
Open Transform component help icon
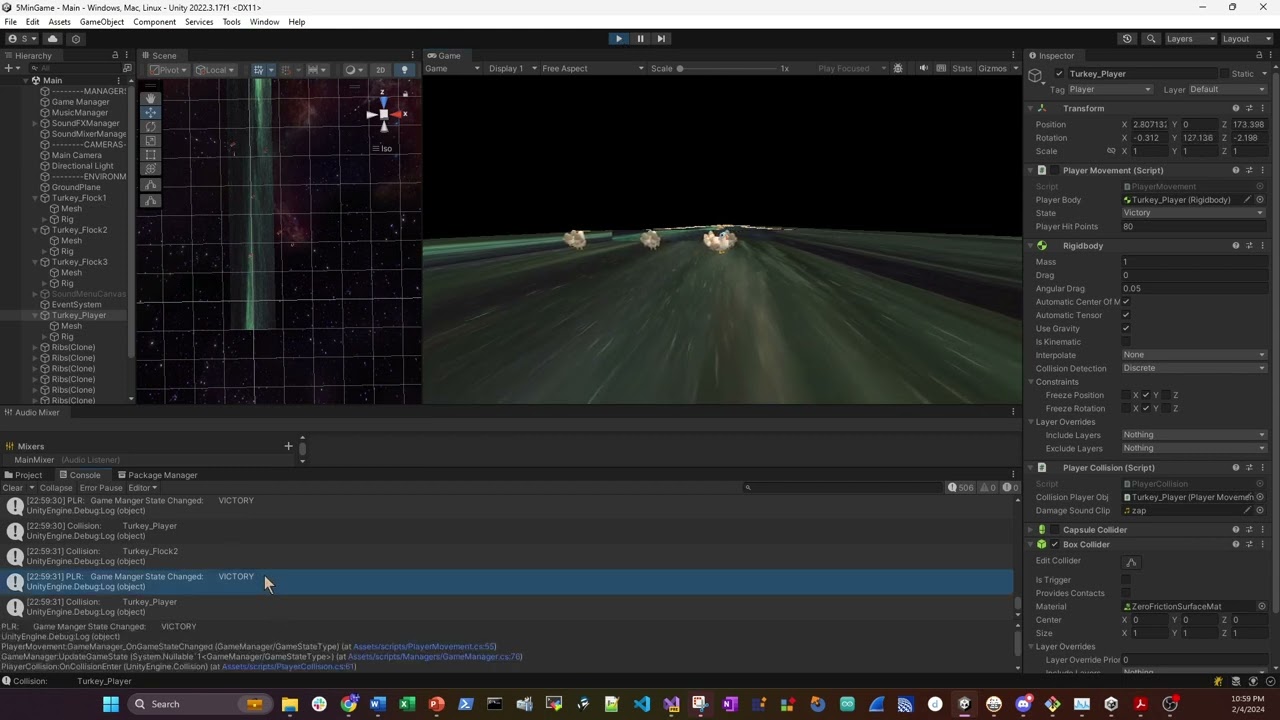pyautogui.click(x=1236, y=108)
